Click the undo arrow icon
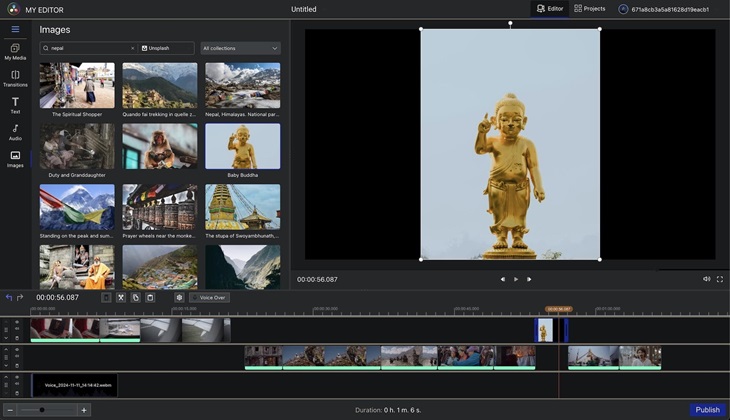This screenshot has height=420, width=730. click(x=9, y=297)
